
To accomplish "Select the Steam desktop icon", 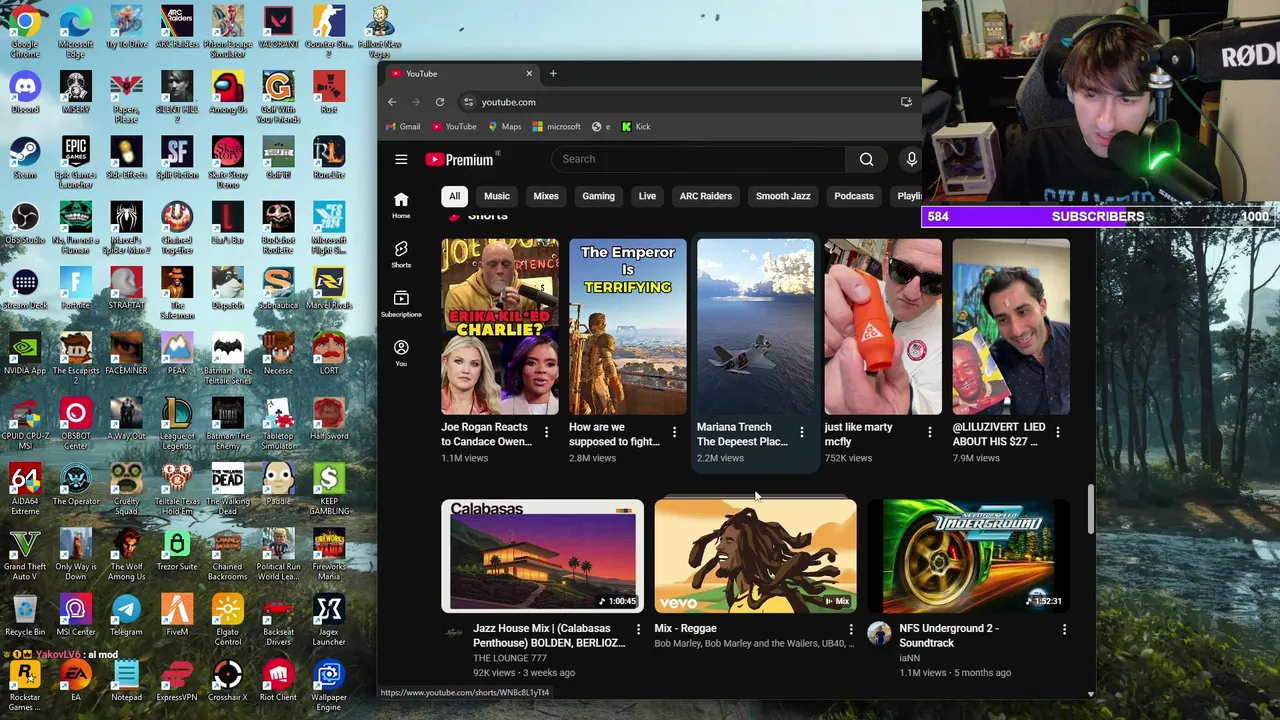I will coord(25,158).
